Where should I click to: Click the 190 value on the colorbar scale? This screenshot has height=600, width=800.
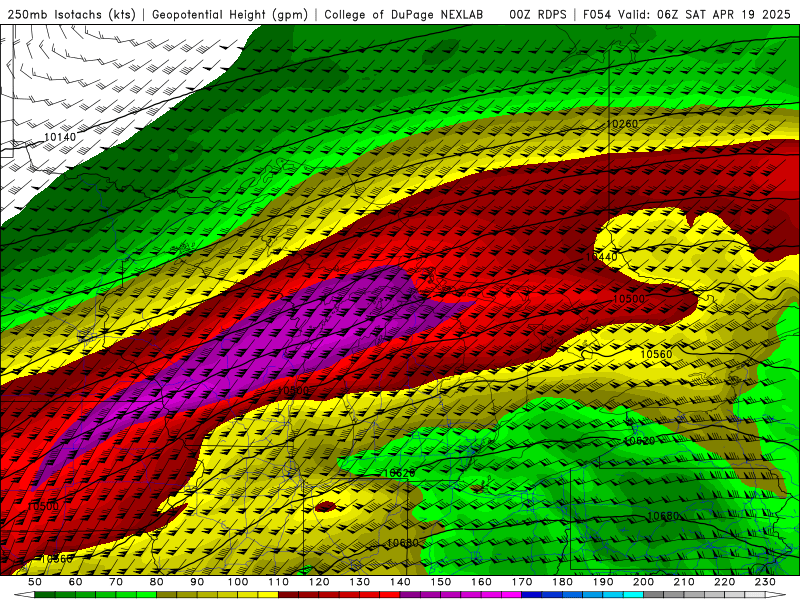tap(604, 582)
